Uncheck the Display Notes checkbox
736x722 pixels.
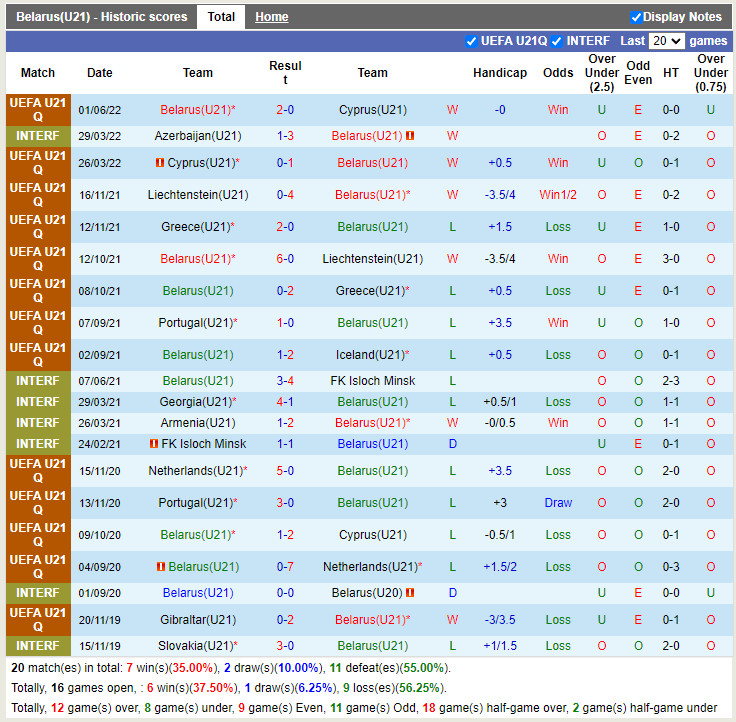tap(636, 17)
